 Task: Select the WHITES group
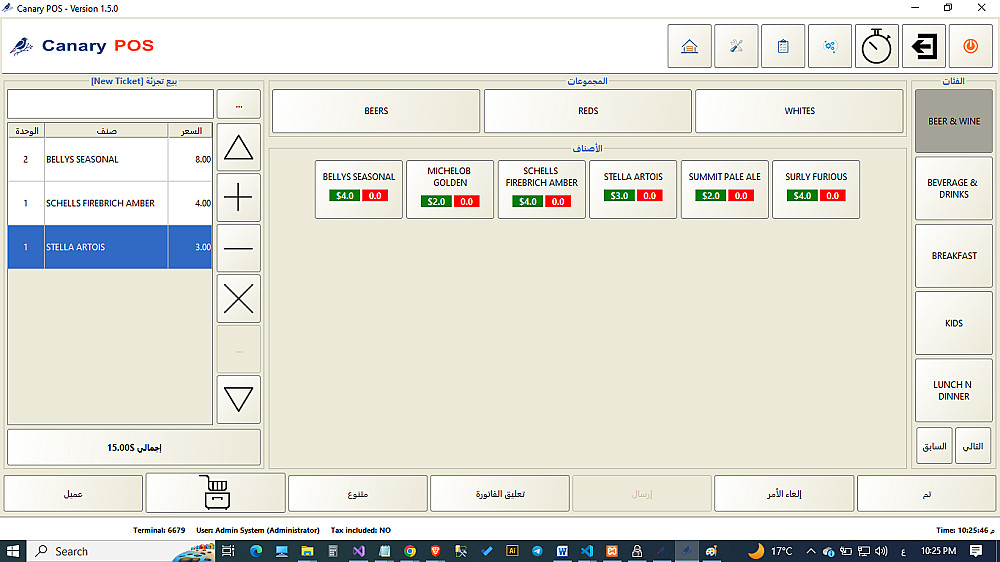(799, 111)
